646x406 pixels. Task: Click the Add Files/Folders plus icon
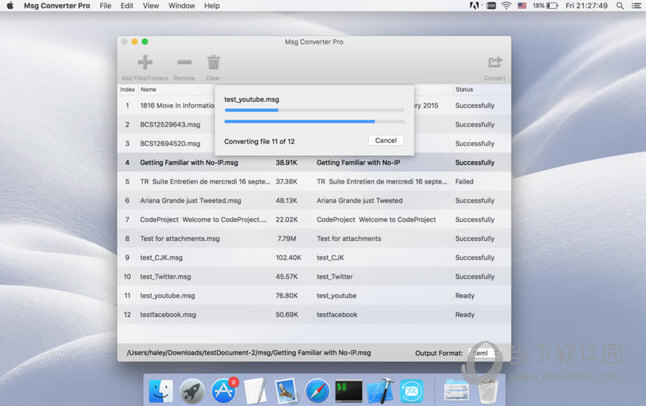(x=145, y=62)
